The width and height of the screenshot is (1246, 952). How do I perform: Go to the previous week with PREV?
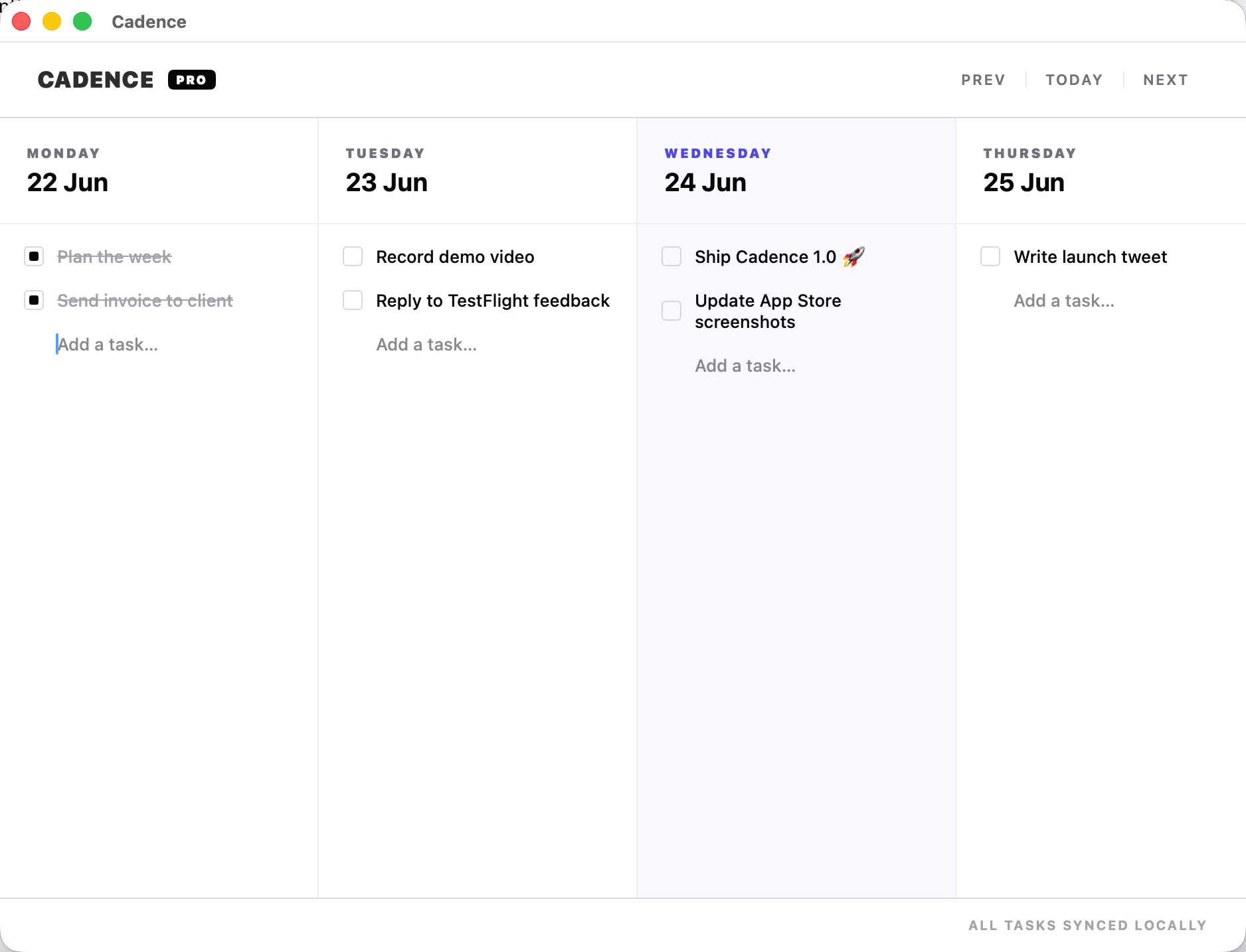983,80
